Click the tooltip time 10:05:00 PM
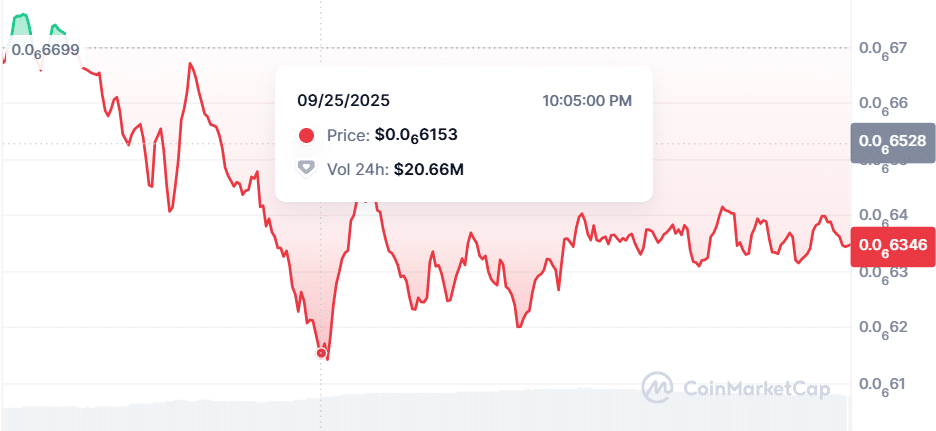The width and height of the screenshot is (936, 431). pyautogui.click(x=587, y=100)
